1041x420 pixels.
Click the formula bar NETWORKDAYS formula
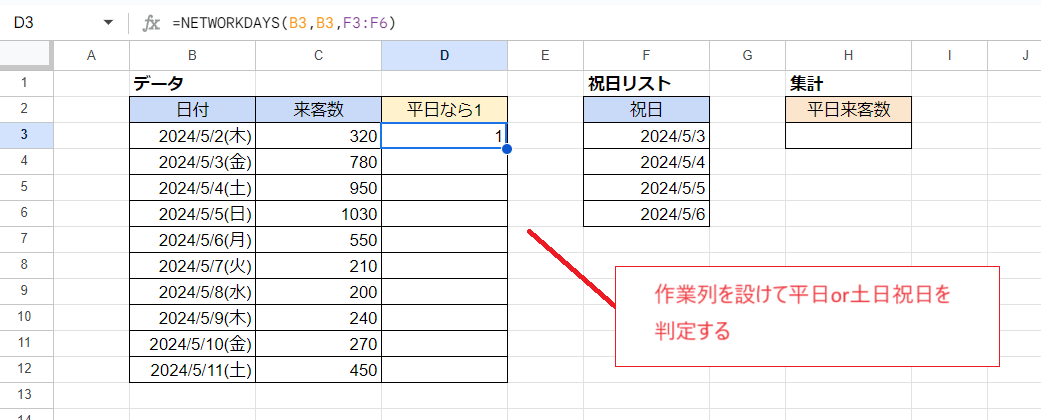[x=284, y=23]
